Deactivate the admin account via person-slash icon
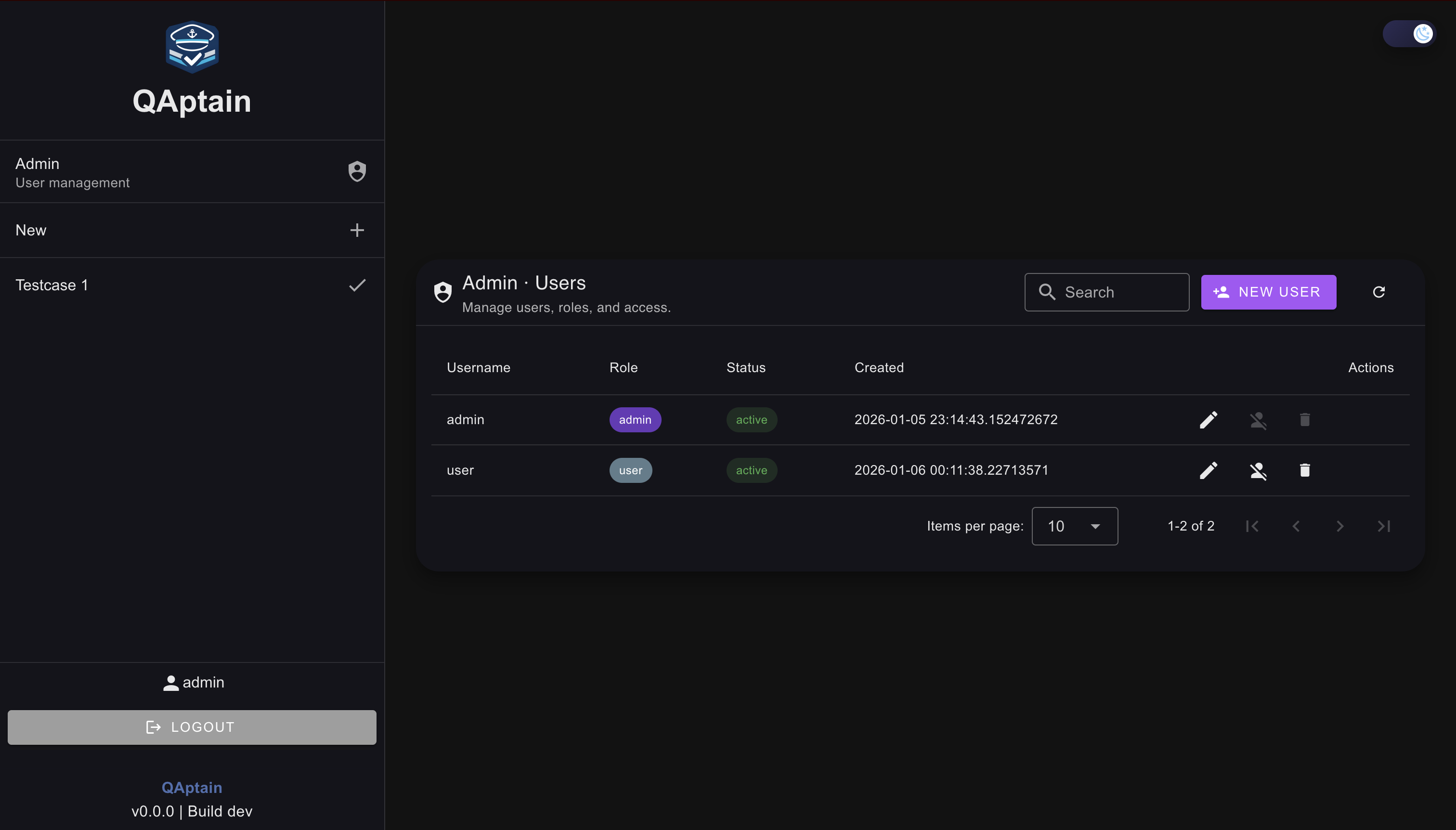Screen dimensions: 1456x830 coord(1258,420)
